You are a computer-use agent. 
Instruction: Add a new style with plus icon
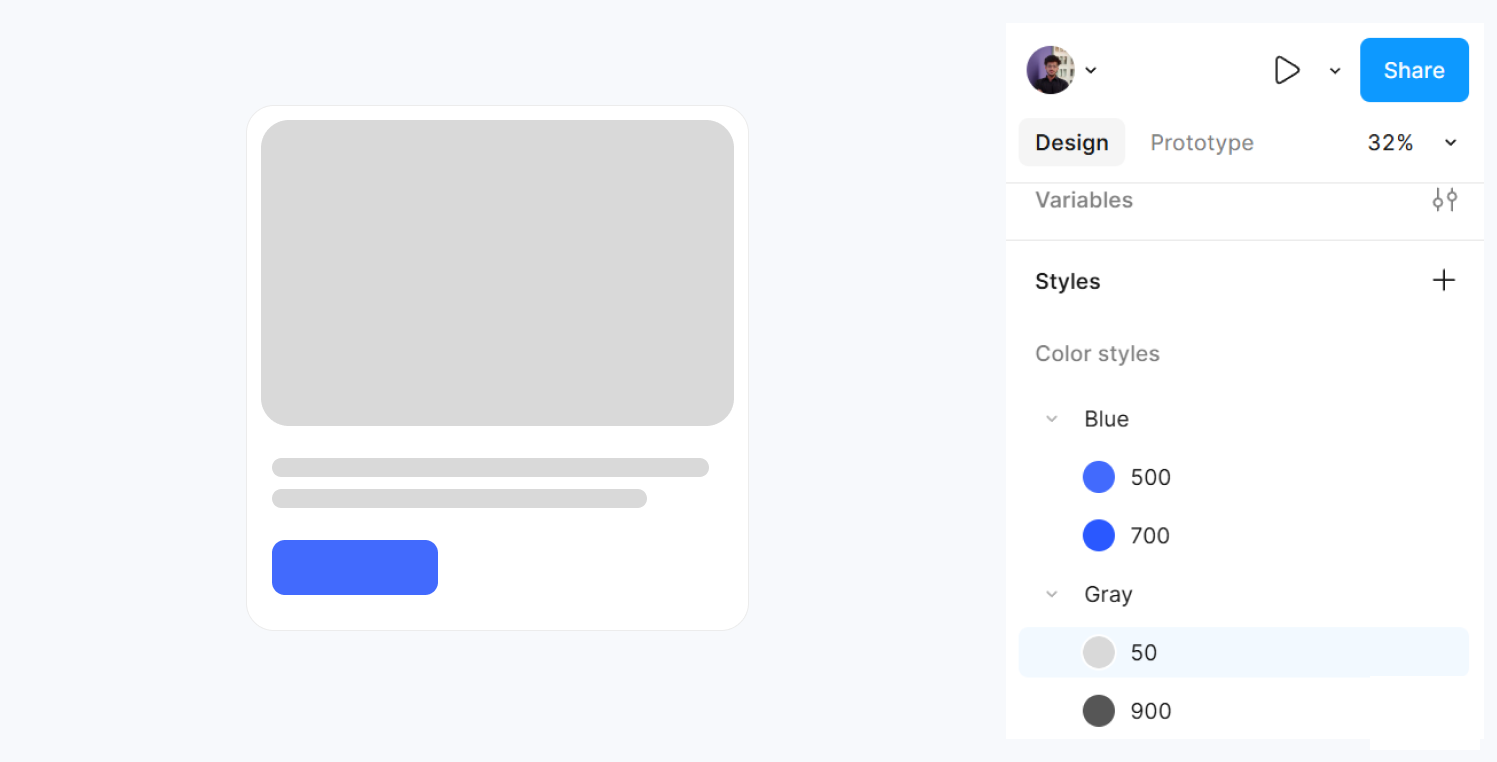1444,281
